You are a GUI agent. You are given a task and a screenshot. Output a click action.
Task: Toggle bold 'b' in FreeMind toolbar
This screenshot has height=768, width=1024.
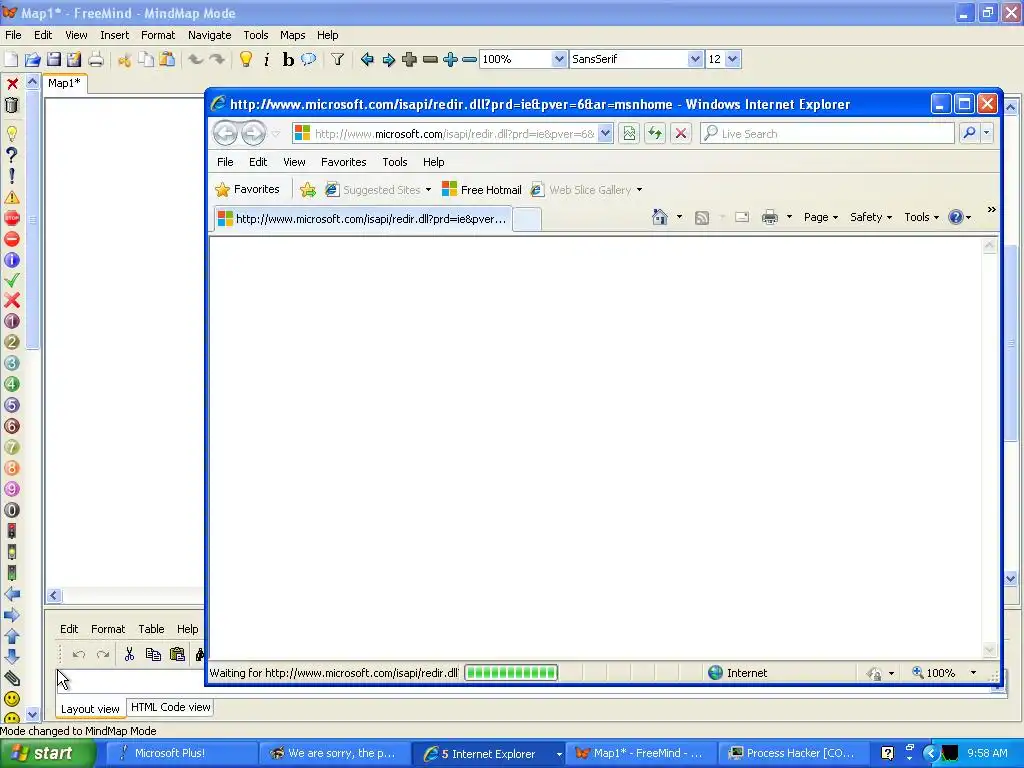point(288,59)
